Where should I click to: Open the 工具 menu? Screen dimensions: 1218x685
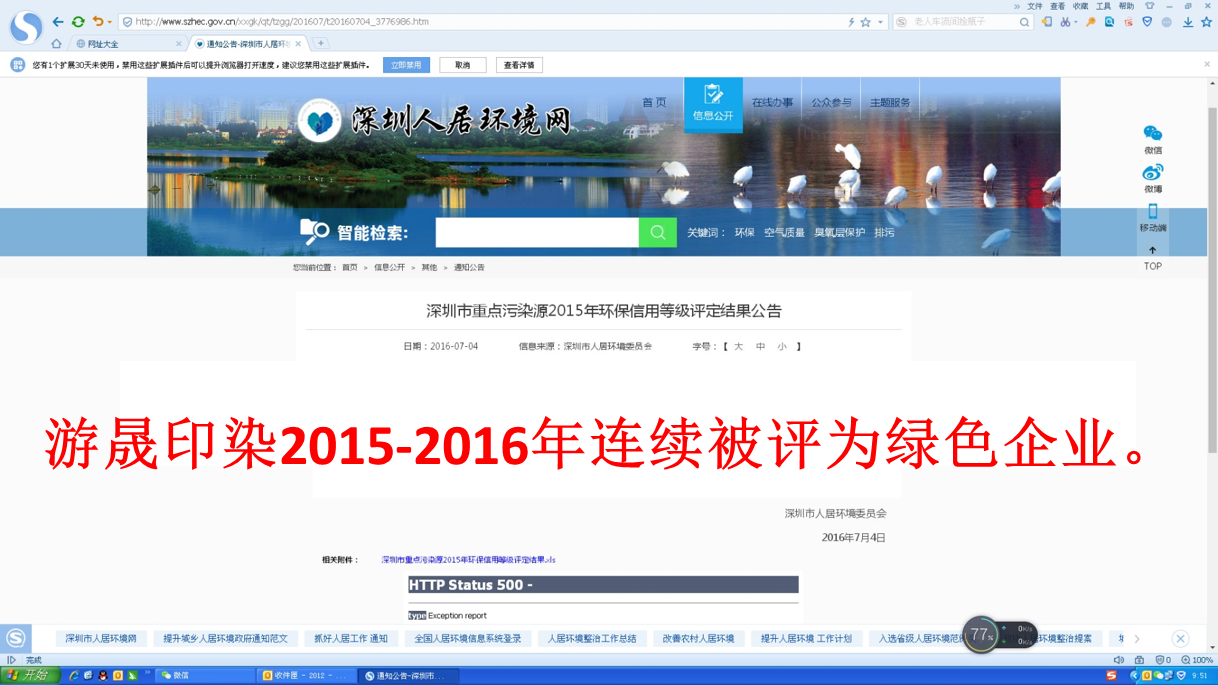click(1103, 6)
